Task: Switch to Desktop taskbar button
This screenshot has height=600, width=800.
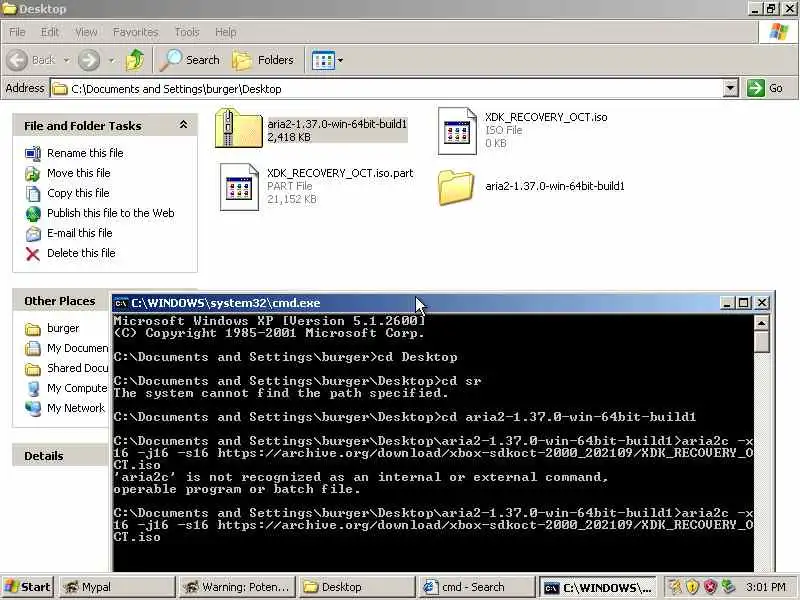Action: click(357, 587)
